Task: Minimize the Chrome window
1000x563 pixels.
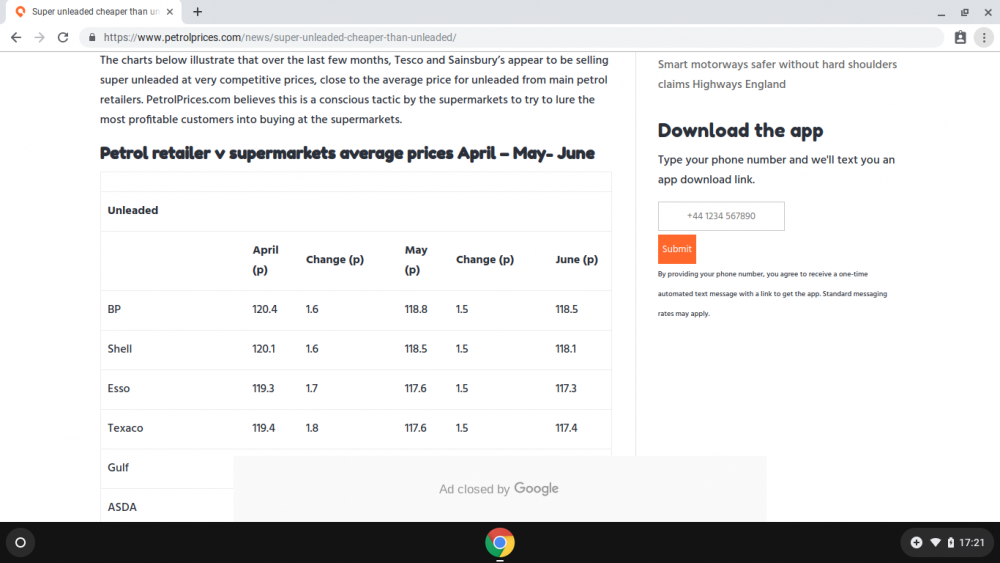Action: click(941, 12)
